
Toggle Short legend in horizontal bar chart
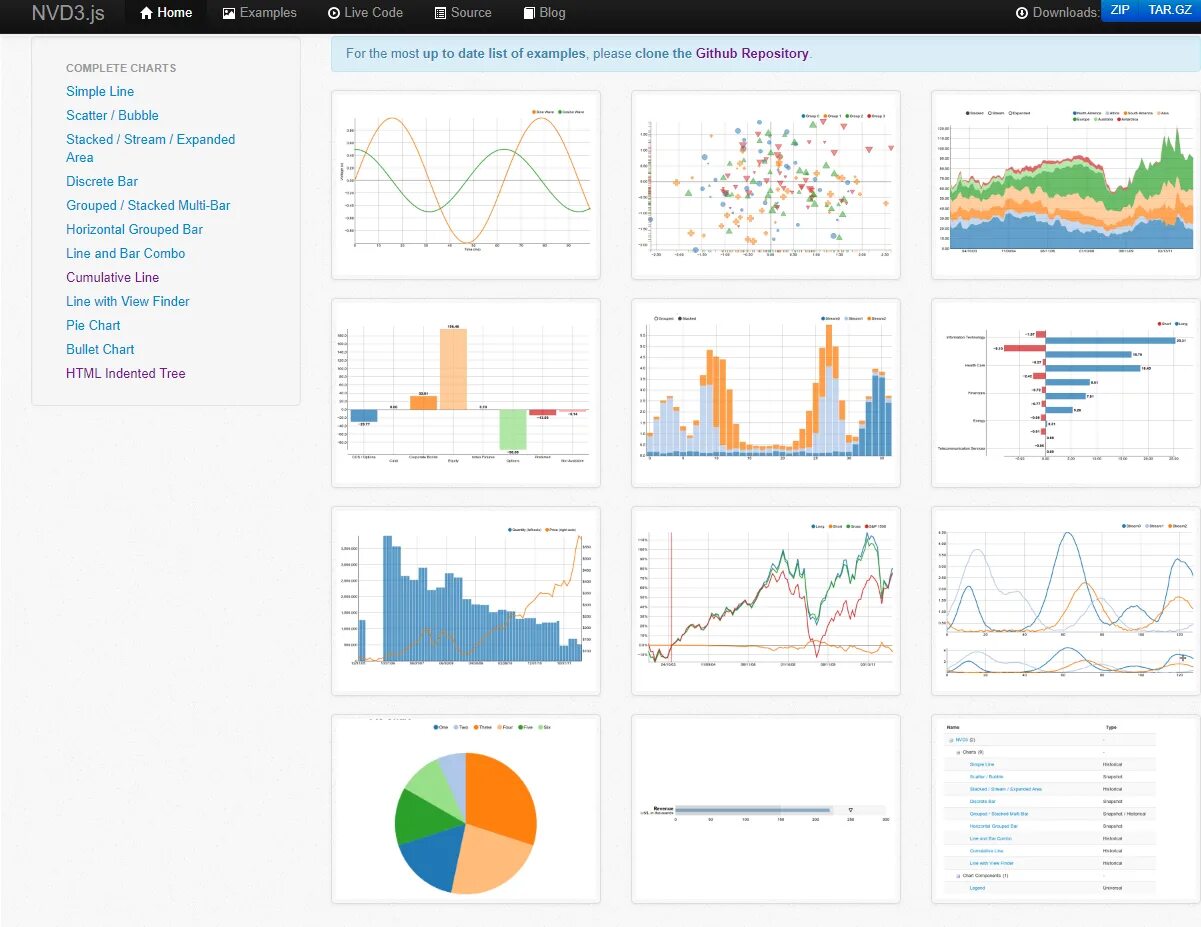1163,324
